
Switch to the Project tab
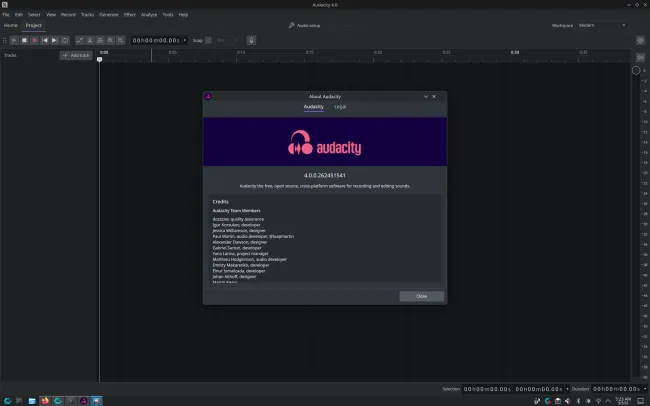click(x=34, y=25)
